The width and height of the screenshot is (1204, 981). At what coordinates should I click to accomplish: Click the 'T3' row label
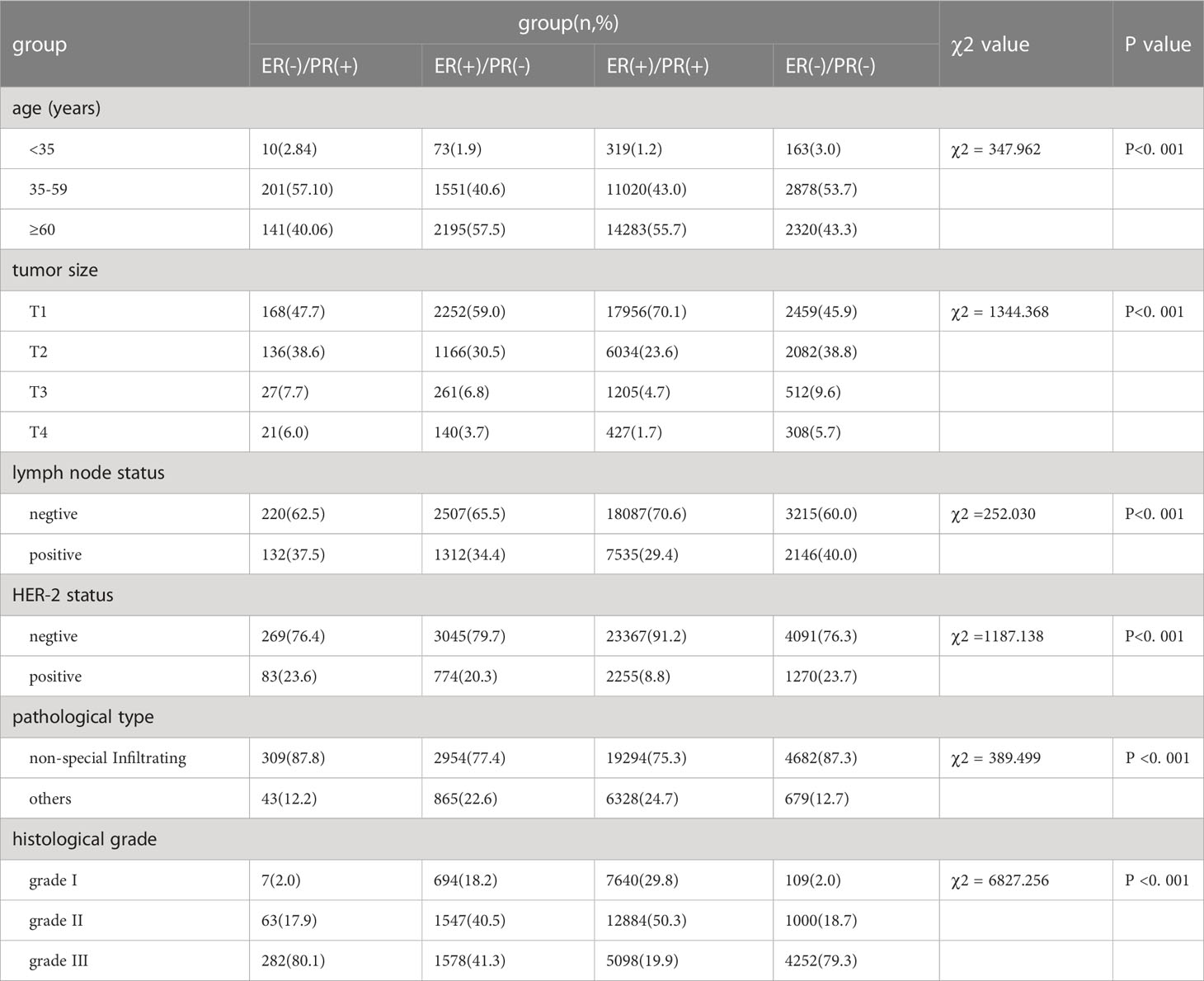(x=38, y=393)
